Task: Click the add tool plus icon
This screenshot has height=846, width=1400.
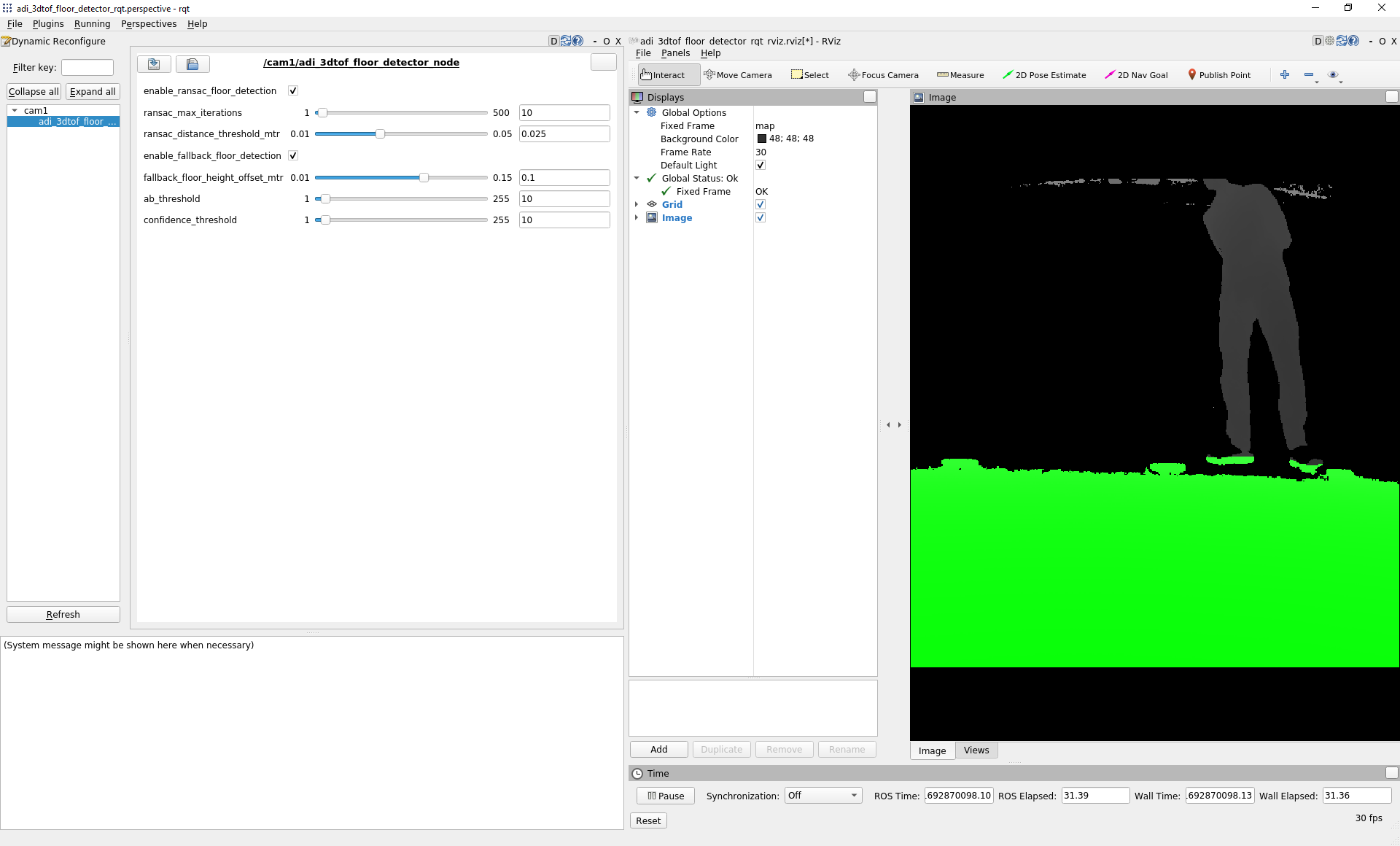Action: (x=1285, y=74)
